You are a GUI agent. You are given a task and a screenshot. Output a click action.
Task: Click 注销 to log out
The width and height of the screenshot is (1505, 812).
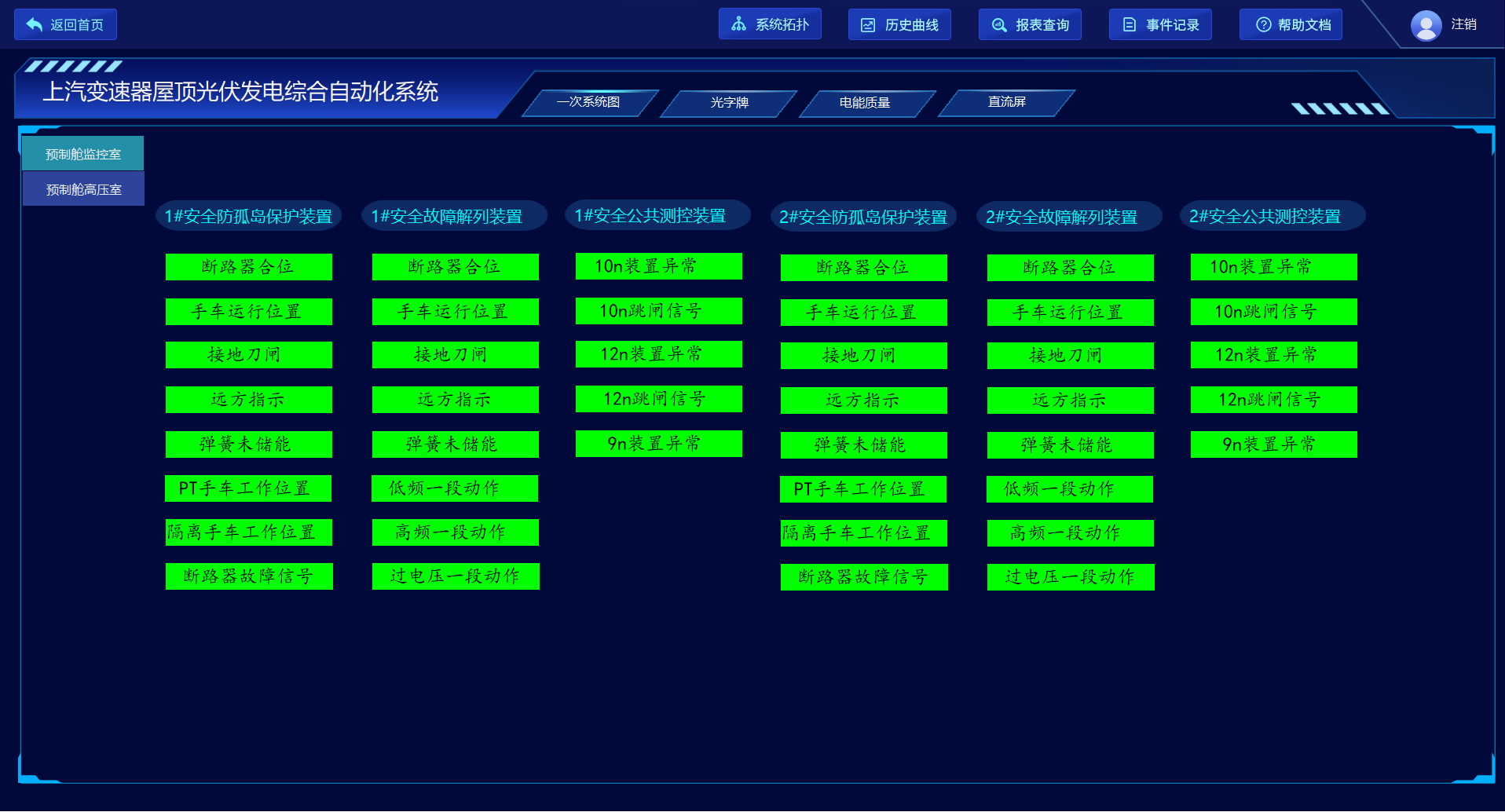pos(1463,24)
